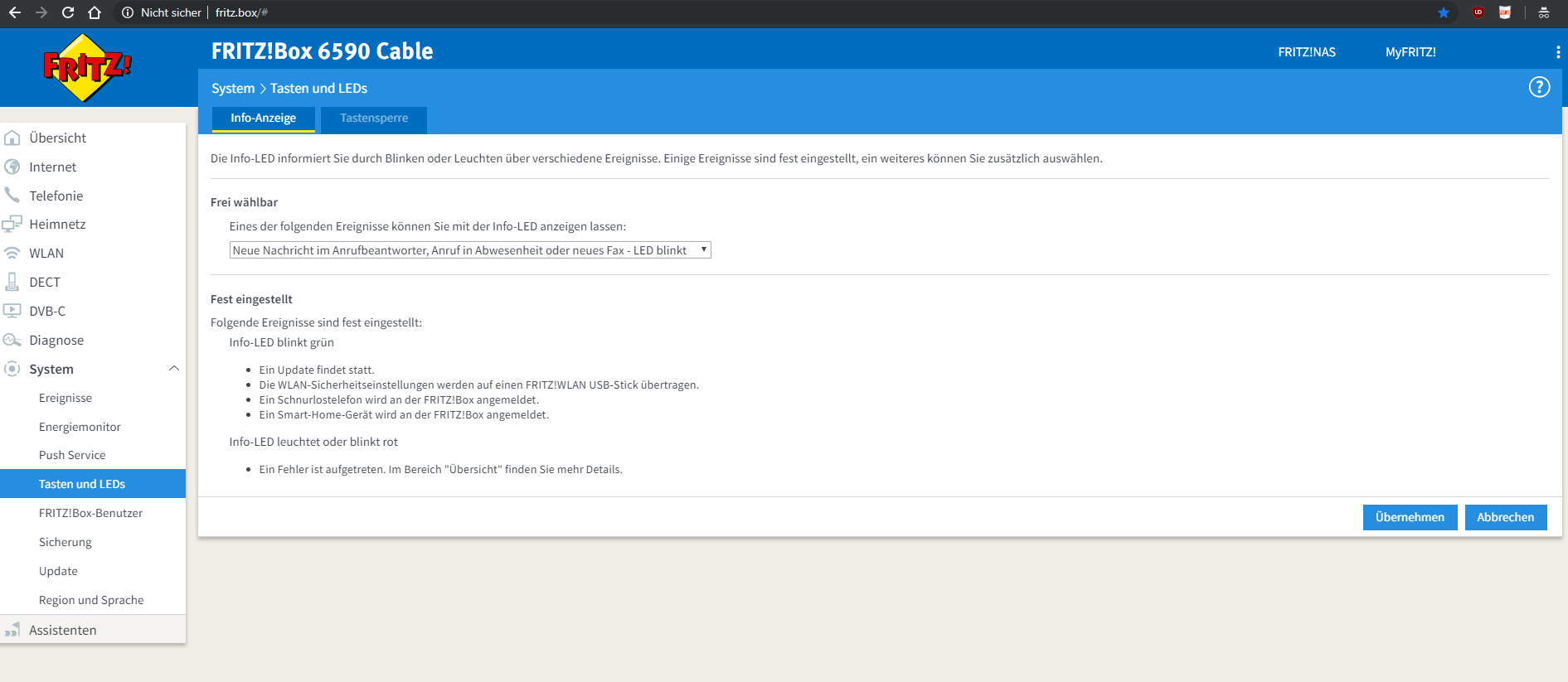The width and height of the screenshot is (1568, 682).
Task: Click text 'Info-LED leuchtet oder blinkt rot'
Action: (x=313, y=442)
